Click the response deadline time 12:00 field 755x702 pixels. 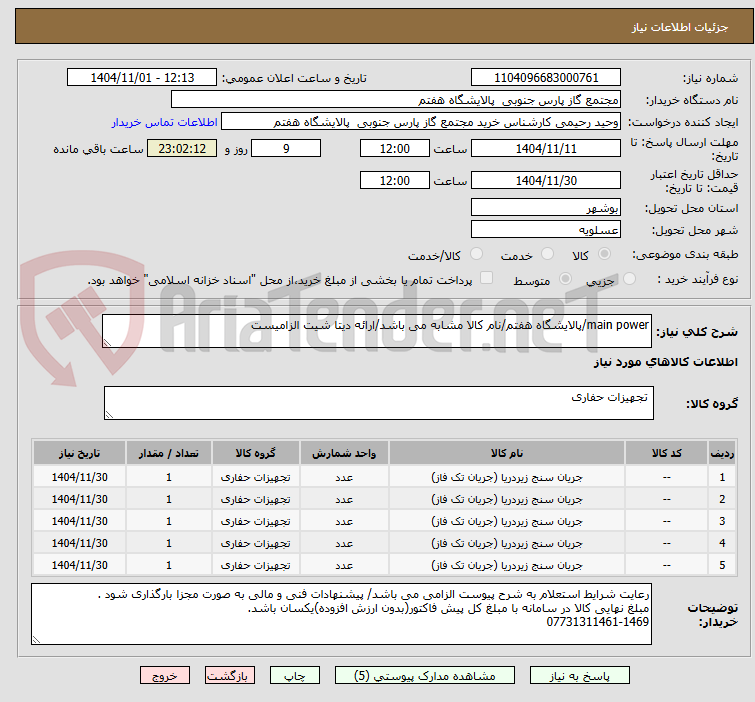394,148
